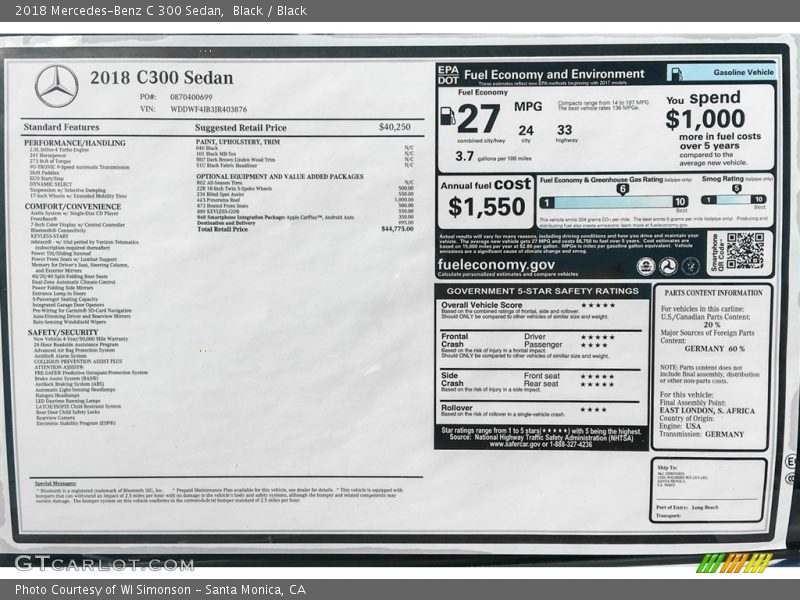
Task: Click the Parts Content Information heading
Action: pos(713,293)
